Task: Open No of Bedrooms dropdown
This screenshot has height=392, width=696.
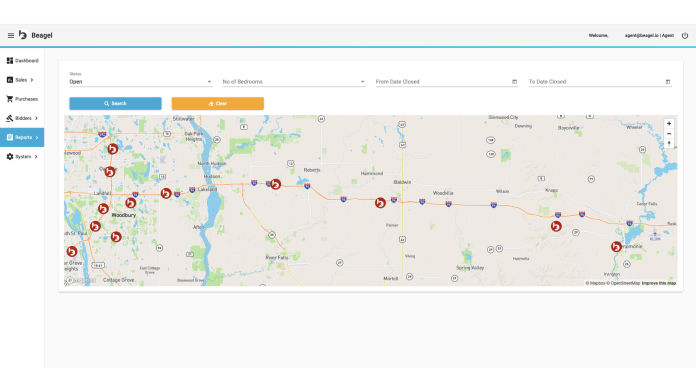Action: (294, 82)
